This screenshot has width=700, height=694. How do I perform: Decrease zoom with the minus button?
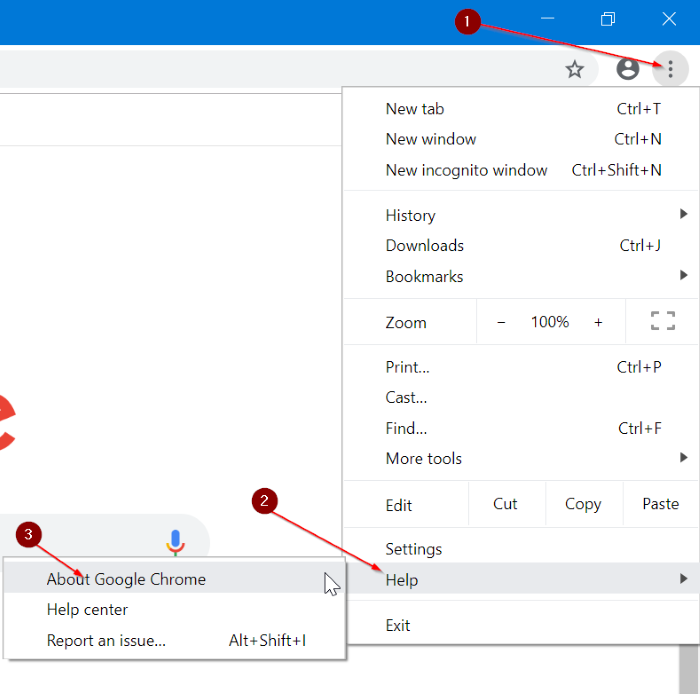coord(501,322)
